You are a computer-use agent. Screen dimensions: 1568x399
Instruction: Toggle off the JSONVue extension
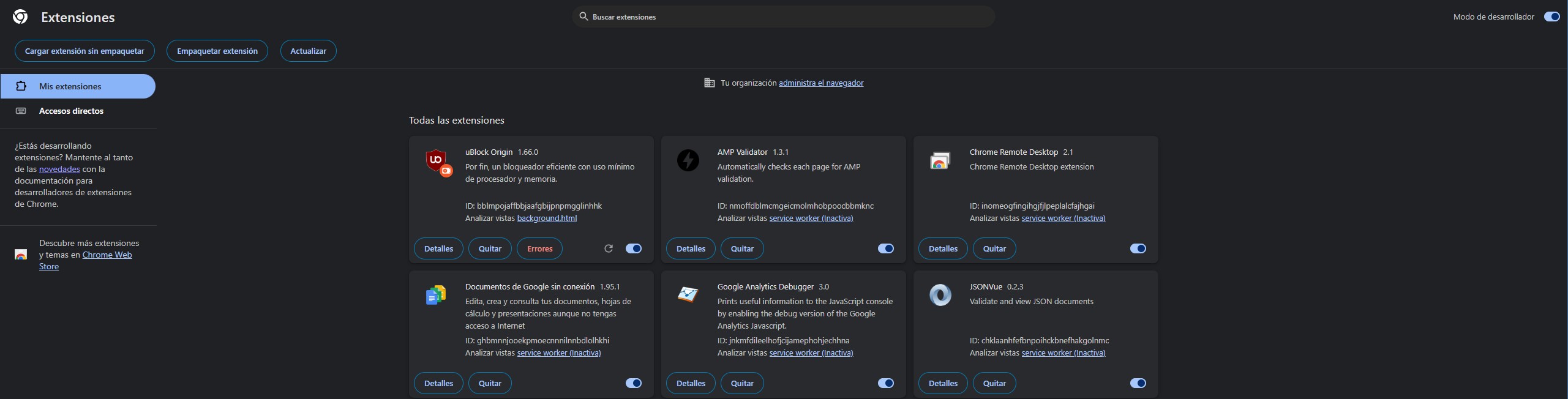(x=1138, y=383)
